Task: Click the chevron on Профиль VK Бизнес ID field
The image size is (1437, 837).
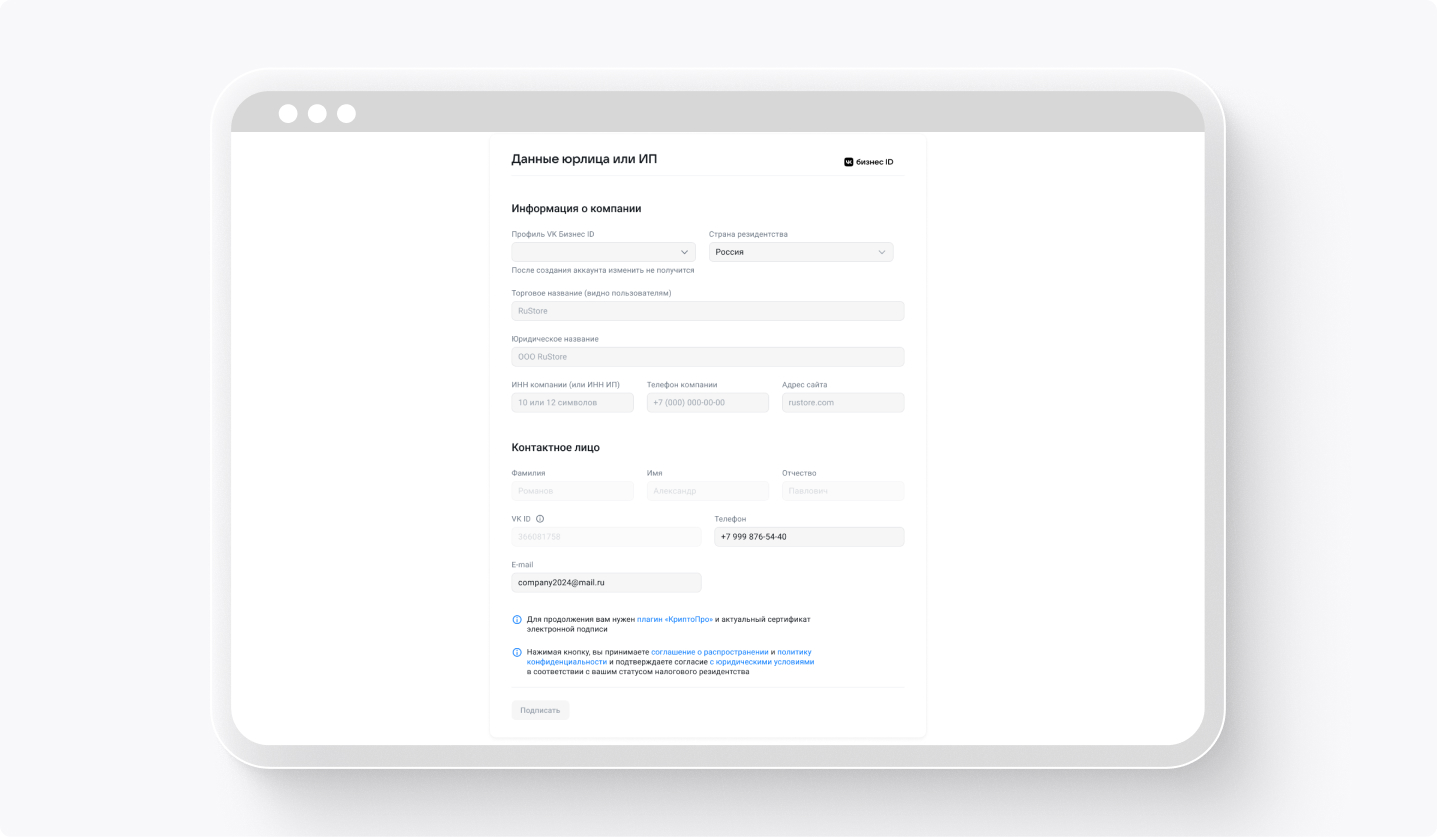Action: tap(685, 252)
